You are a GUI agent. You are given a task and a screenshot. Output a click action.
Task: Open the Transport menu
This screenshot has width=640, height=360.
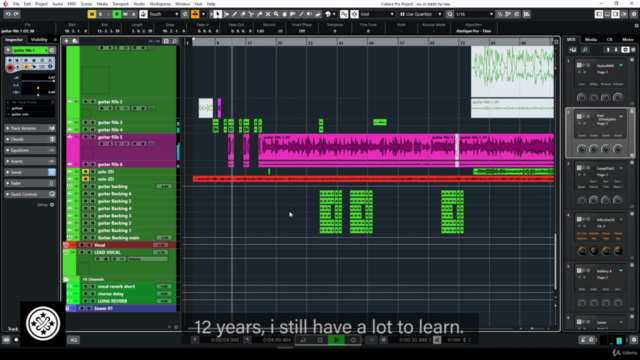coord(120,4)
